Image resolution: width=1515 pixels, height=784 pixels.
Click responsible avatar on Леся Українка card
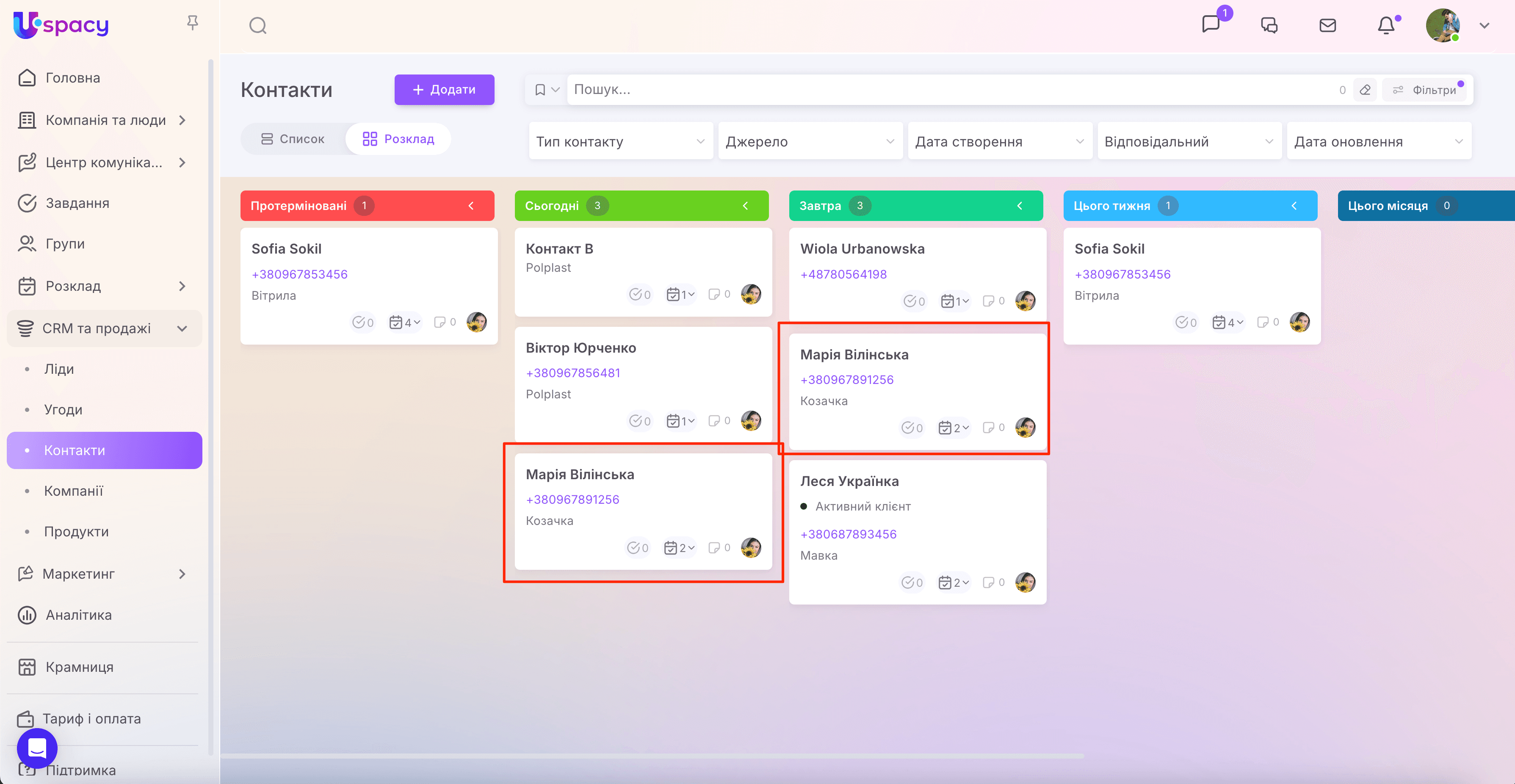pyautogui.click(x=1025, y=582)
